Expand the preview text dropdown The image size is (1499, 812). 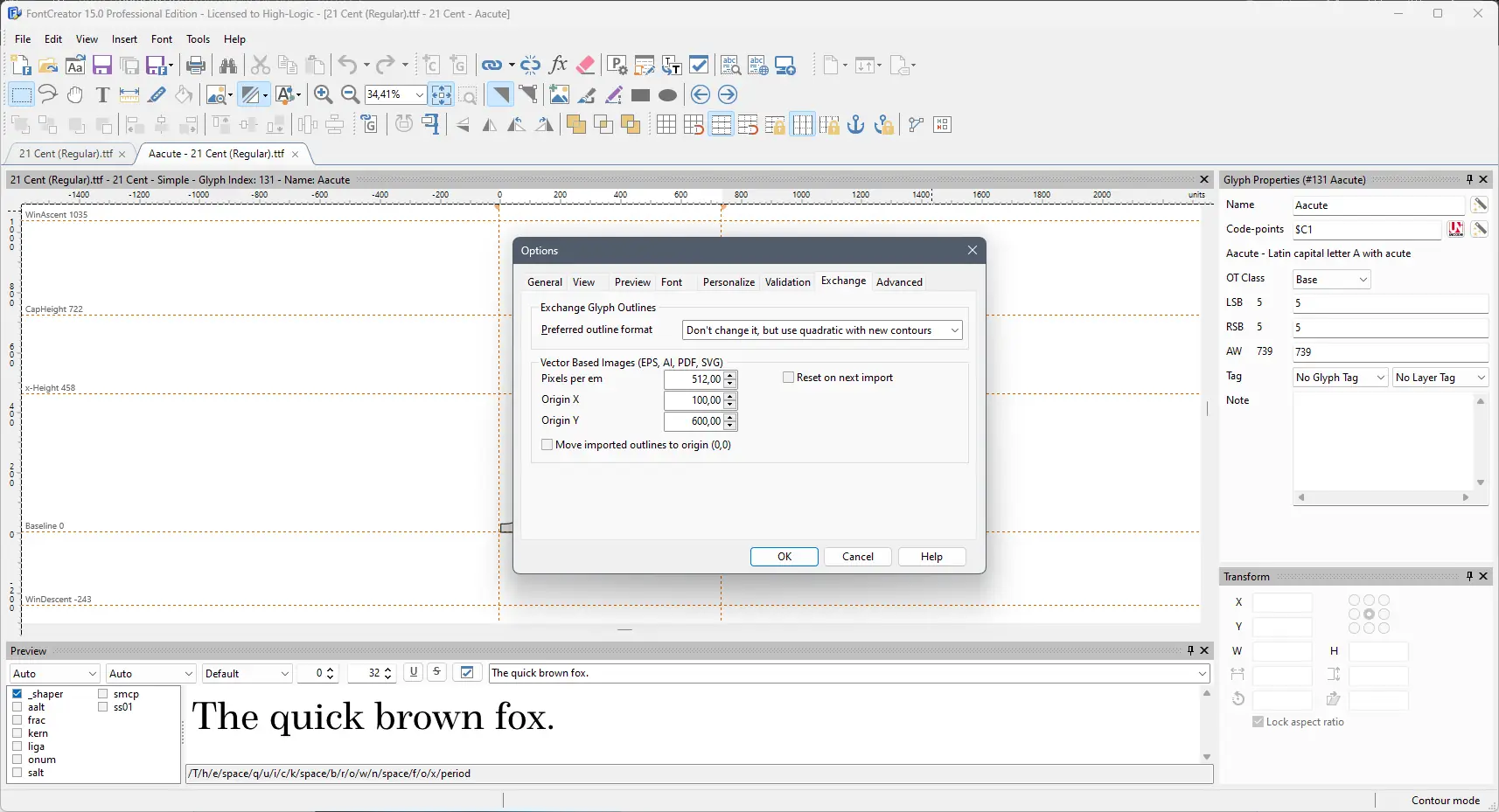pyautogui.click(x=1203, y=674)
